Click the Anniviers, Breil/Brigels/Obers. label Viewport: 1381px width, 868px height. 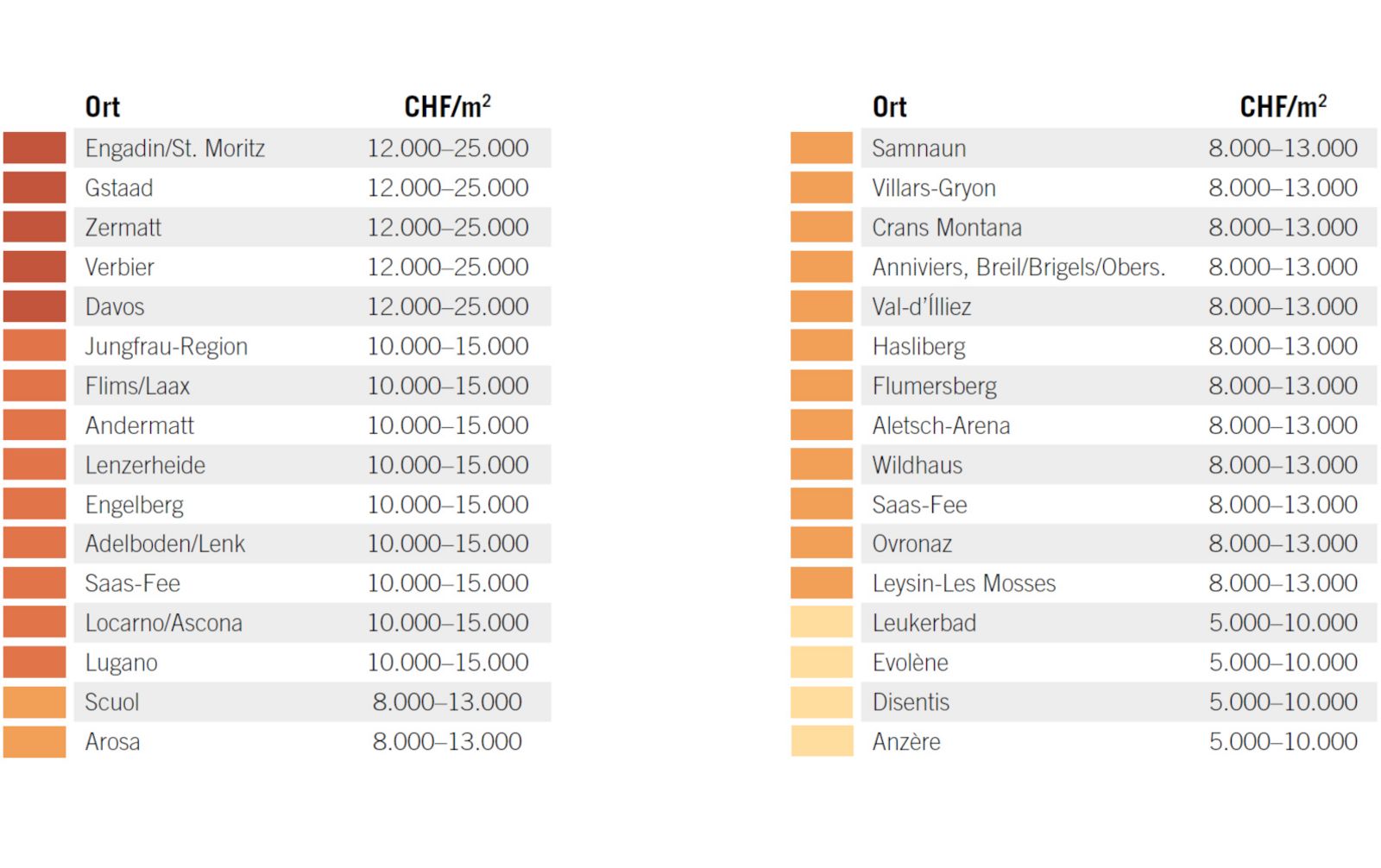[x=1018, y=267]
